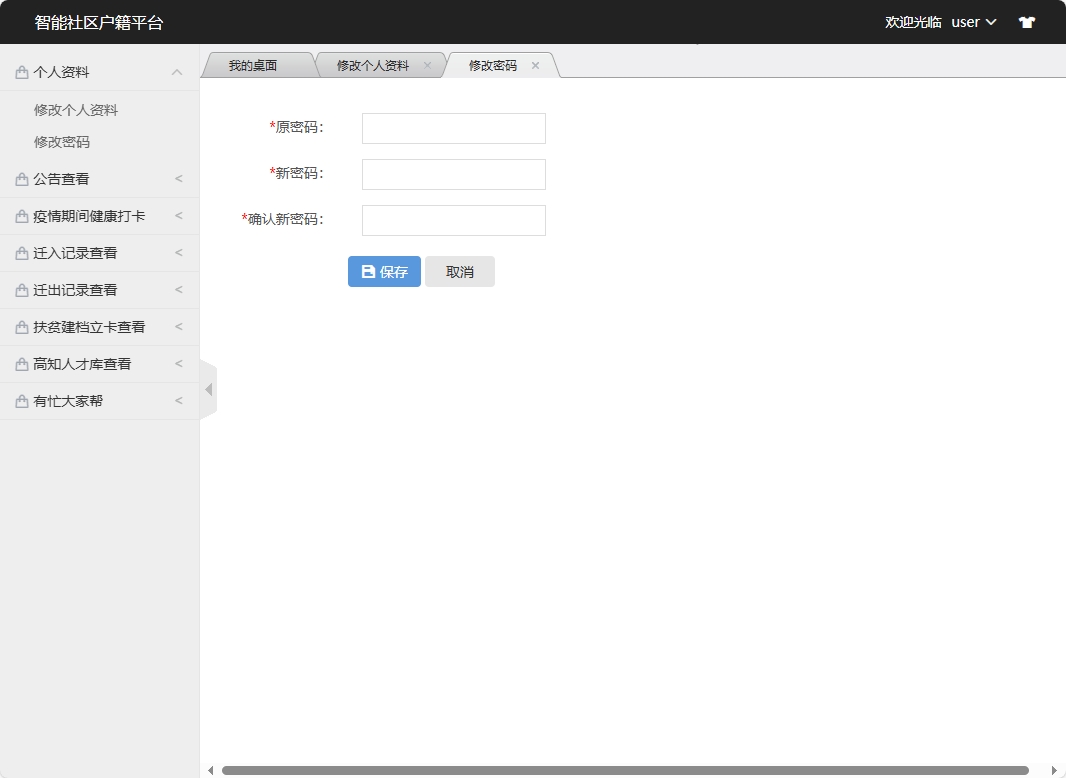Focus the 新密码 input field

(x=453, y=174)
